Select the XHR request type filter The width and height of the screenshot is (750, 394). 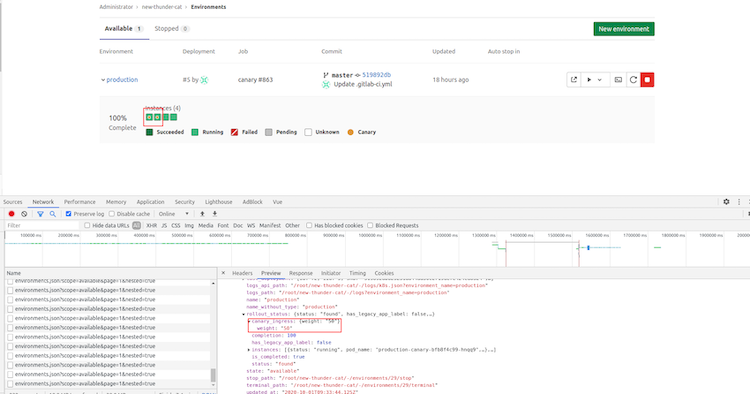tap(152, 225)
